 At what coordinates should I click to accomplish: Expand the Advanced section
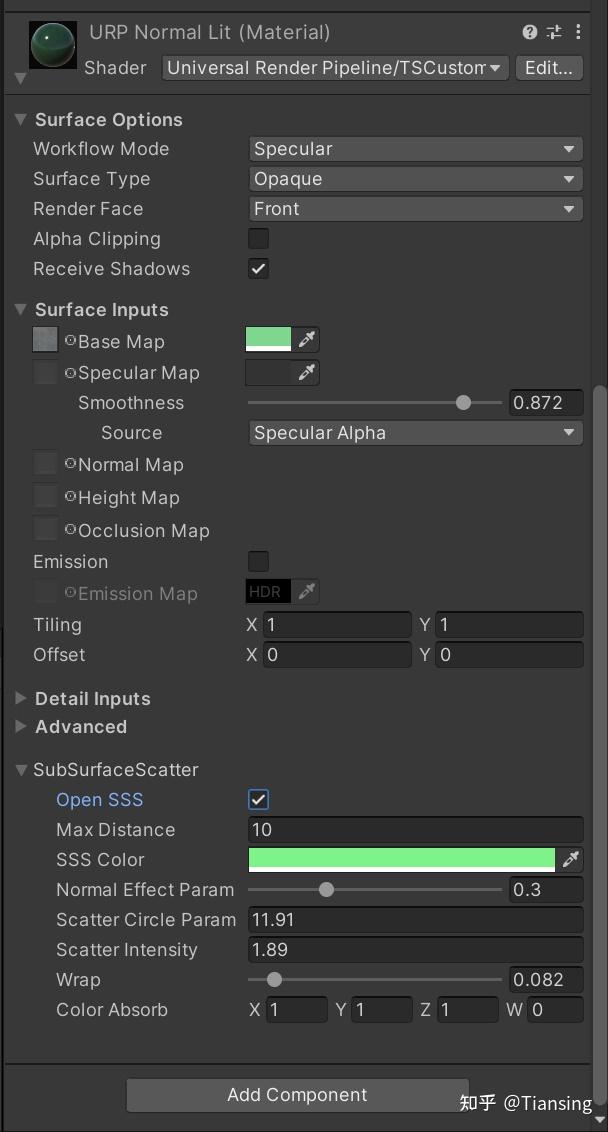point(20,727)
